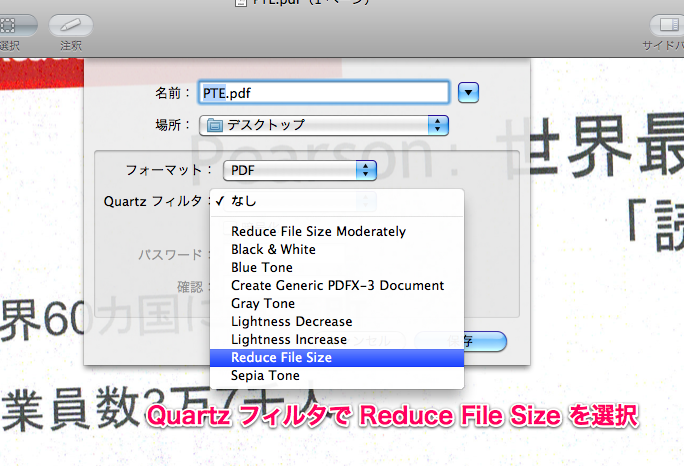
Task: Select Gray Tone in the filter menu
Action: 336,304
